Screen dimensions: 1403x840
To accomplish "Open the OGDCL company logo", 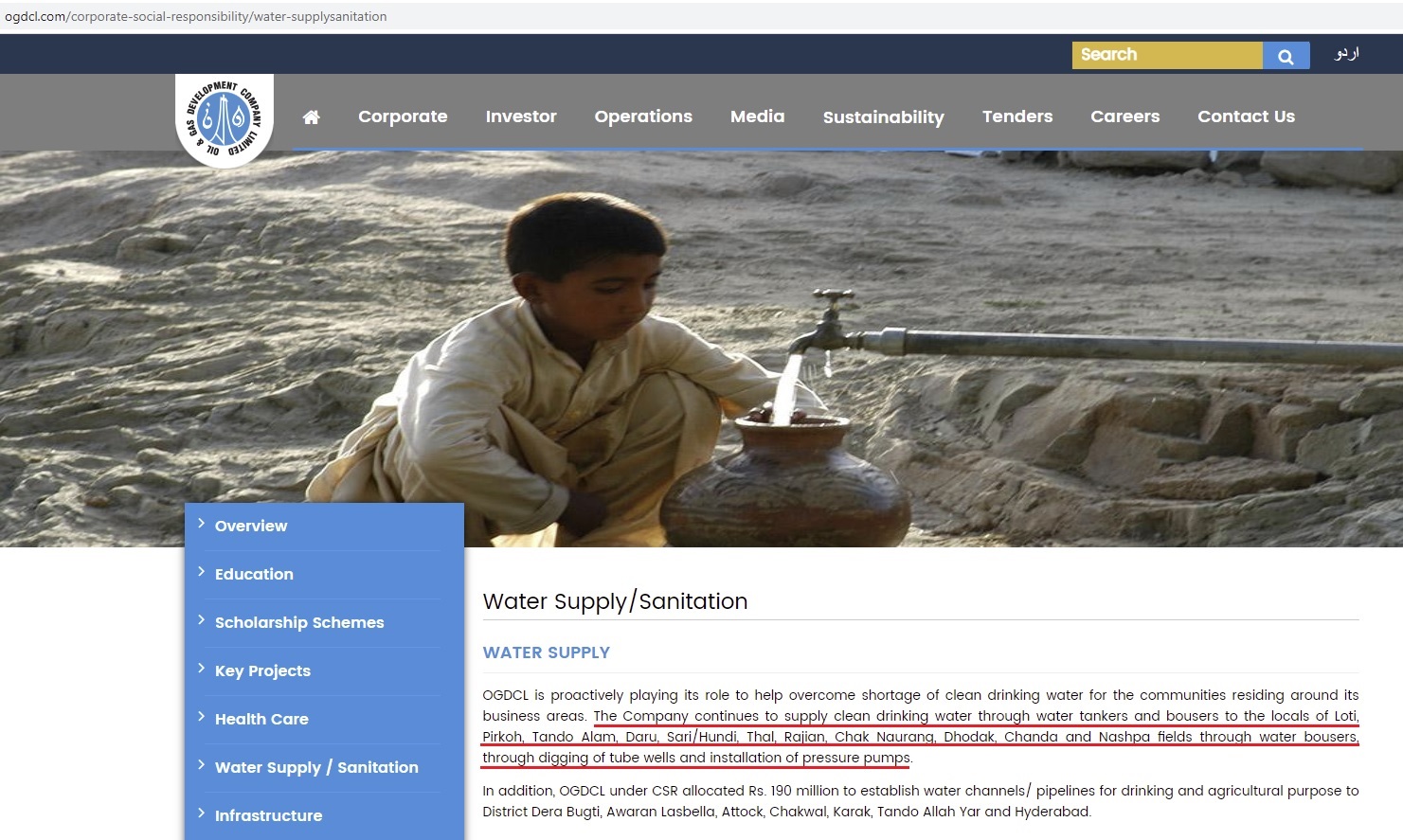I will [x=225, y=120].
